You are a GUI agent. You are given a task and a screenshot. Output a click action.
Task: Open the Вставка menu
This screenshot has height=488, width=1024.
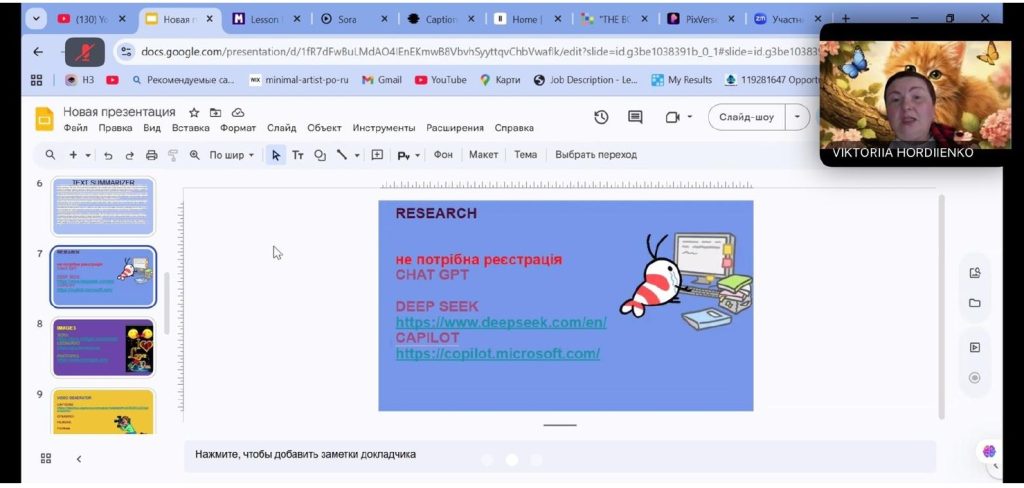(190, 128)
